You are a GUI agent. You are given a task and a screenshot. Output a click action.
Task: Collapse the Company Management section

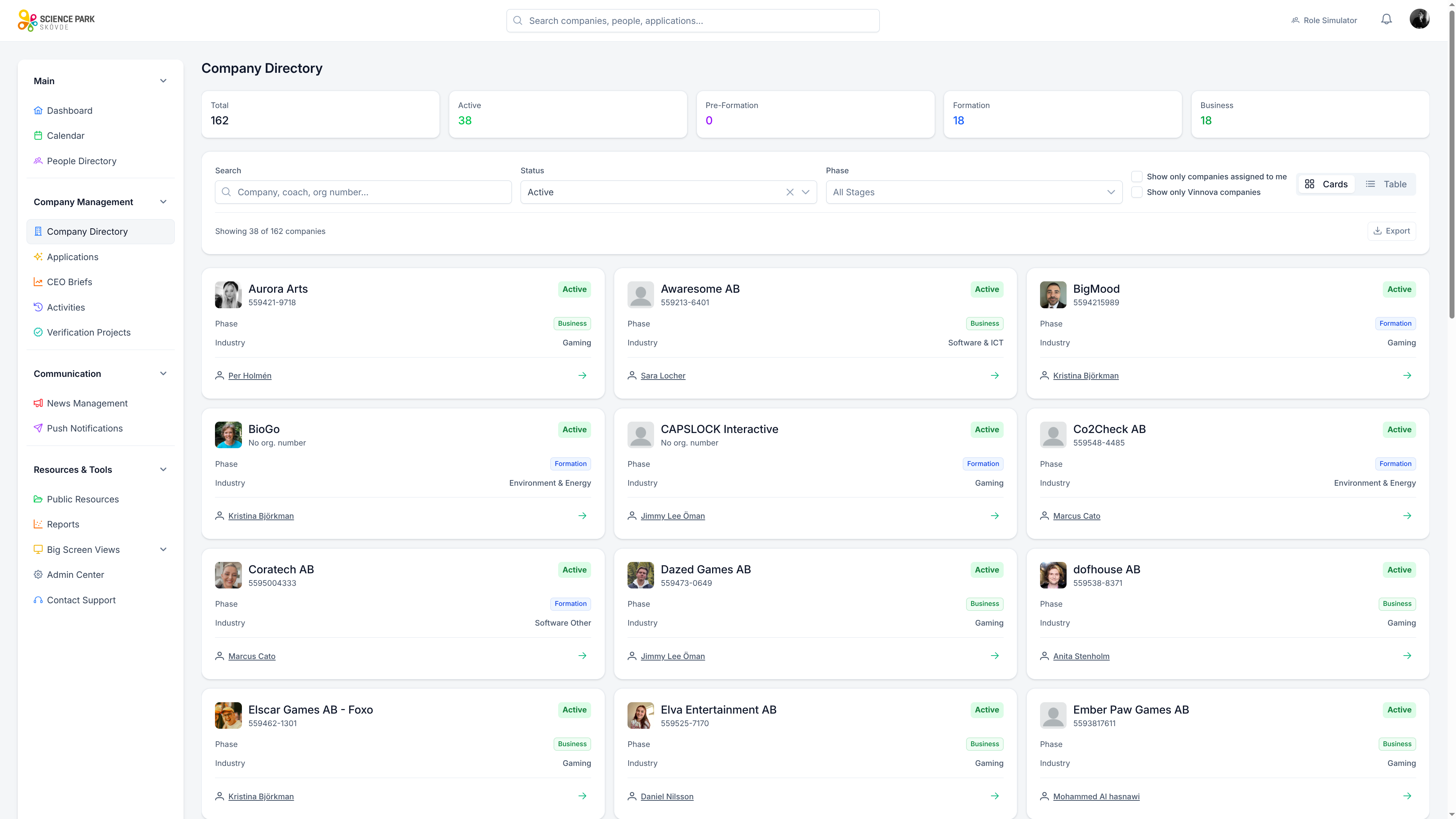[163, 202]
